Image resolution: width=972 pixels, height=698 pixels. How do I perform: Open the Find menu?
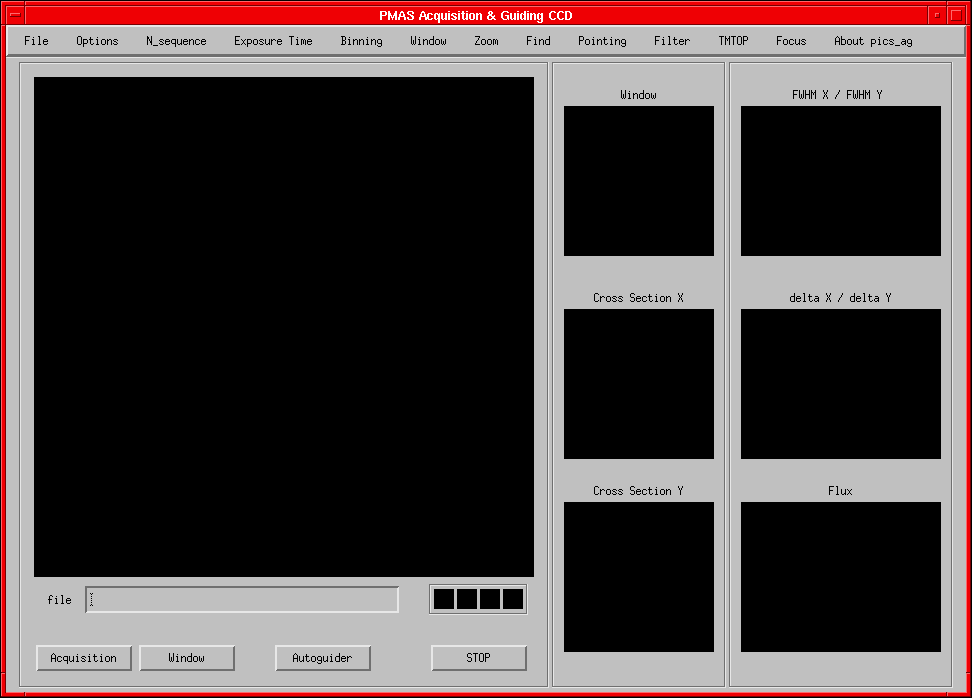pyautogui.click(x=538, y=41)
